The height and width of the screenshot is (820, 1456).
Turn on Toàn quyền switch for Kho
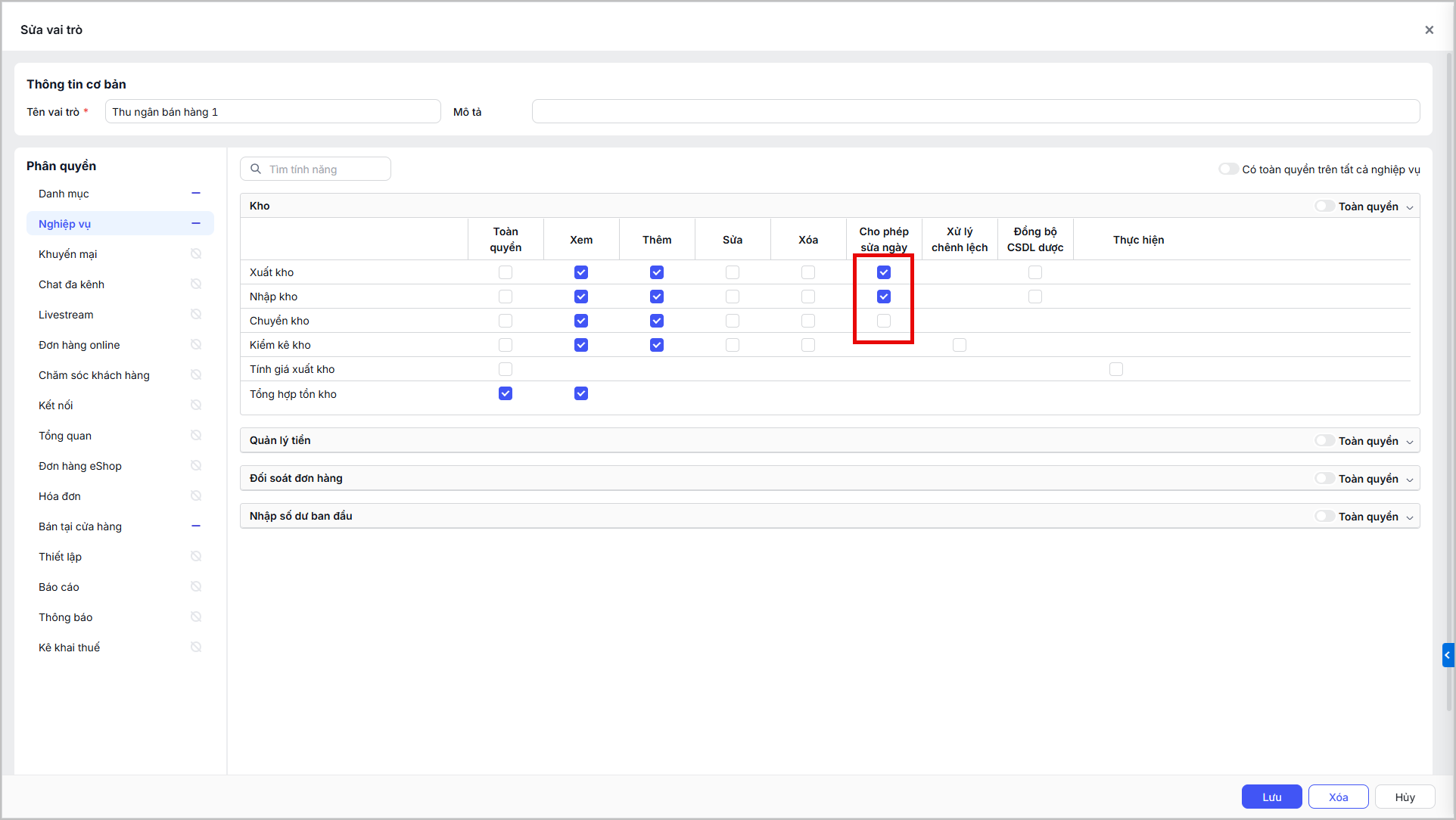coord(1324,206)
